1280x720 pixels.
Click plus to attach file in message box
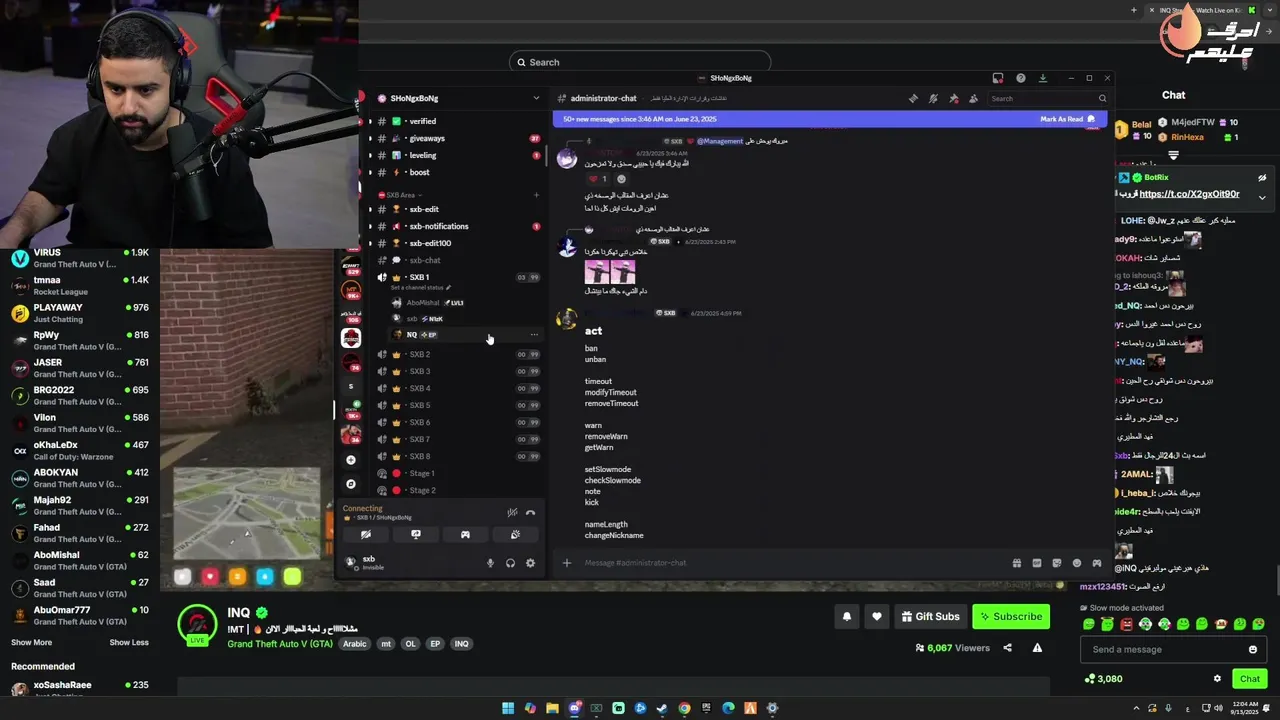pyautogui.click(x=567, y=563)
